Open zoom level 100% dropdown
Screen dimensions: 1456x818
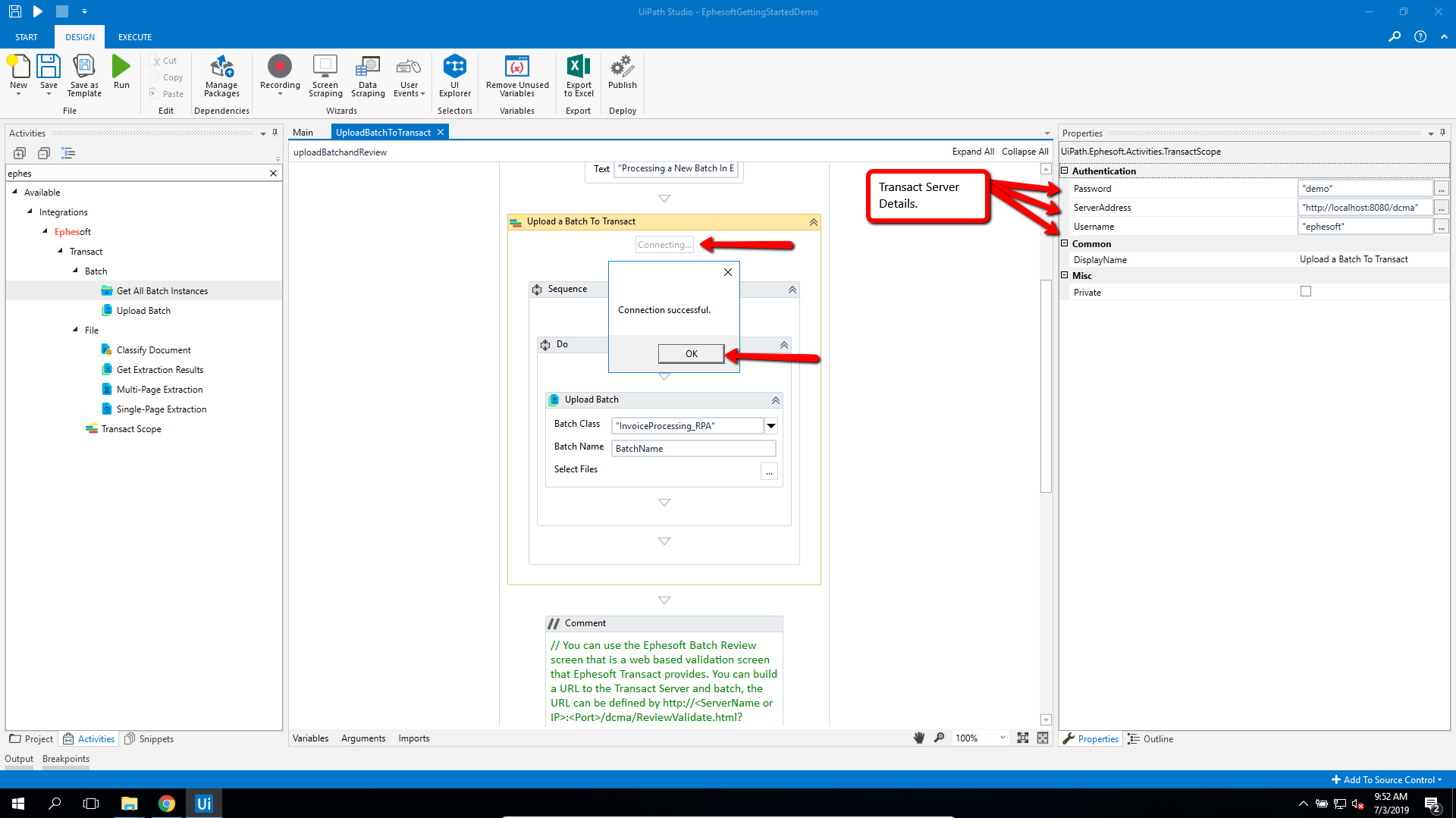tap(1003, 738)
